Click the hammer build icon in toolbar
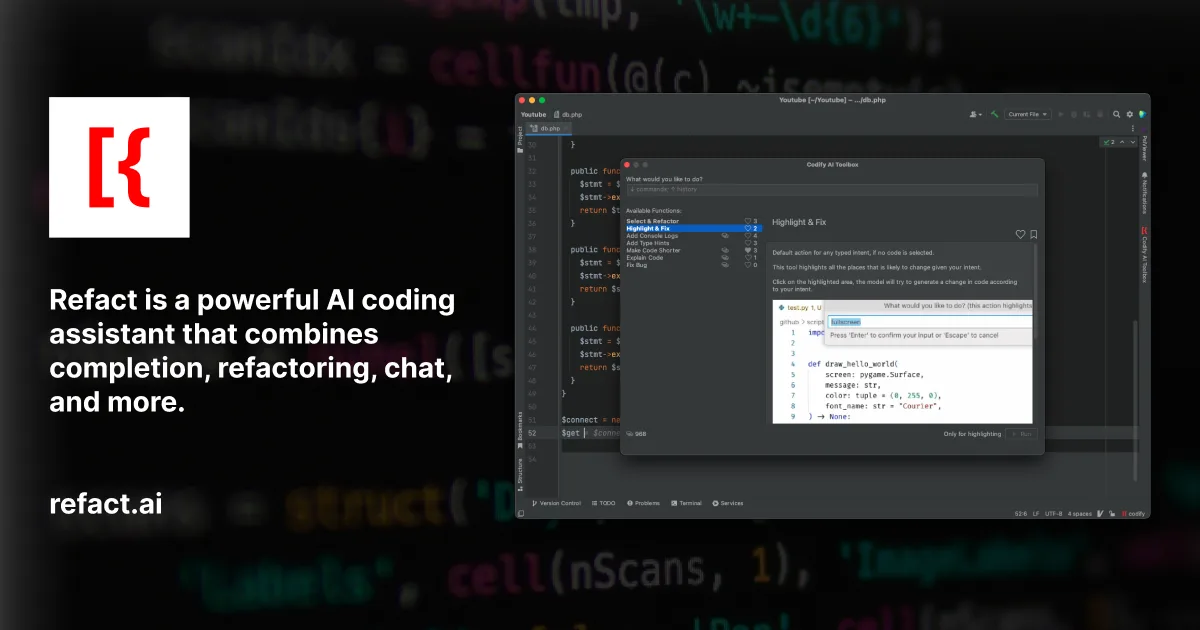 click(995, 115)
